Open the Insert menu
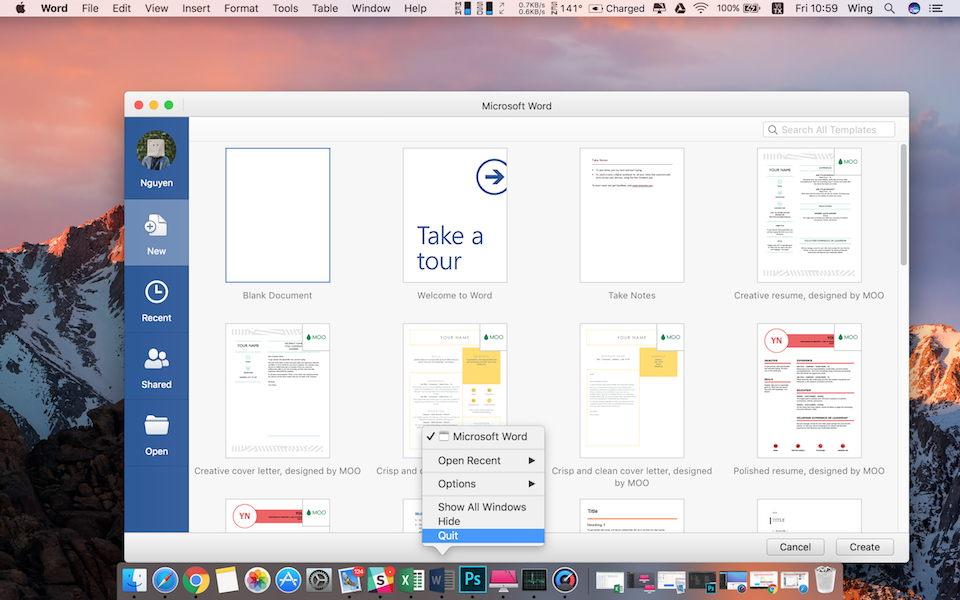Image resolution: width=960 pixels, height=600 pixels. (x=196, y=9)
